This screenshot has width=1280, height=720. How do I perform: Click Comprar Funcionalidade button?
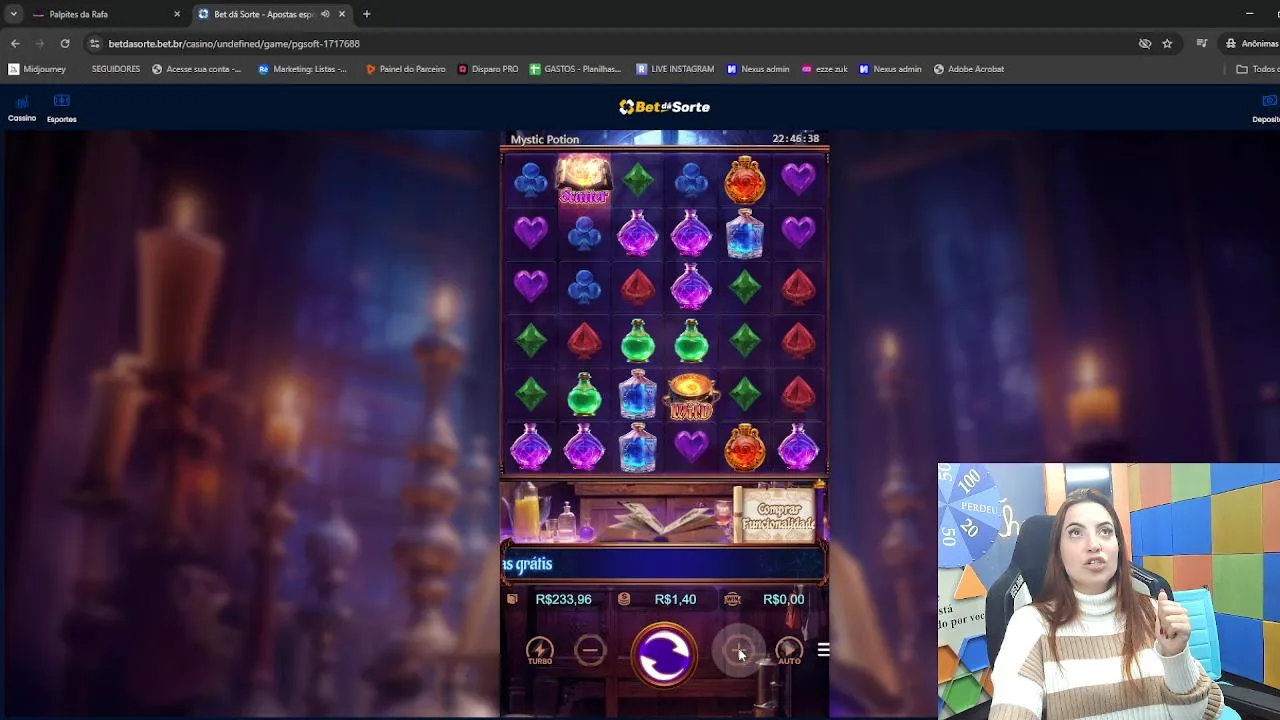point(778,516)
